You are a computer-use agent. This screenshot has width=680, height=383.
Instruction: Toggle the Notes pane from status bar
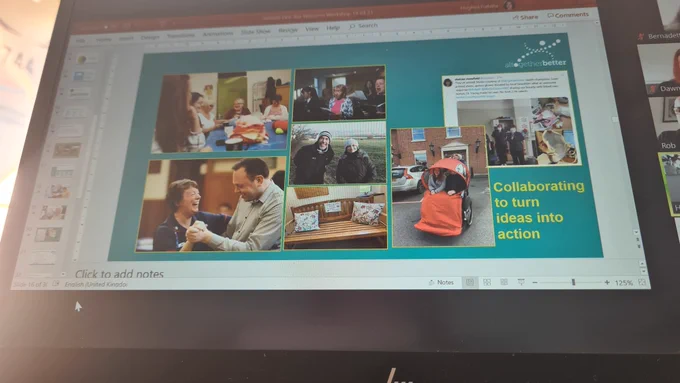click(x=441, y=282)
